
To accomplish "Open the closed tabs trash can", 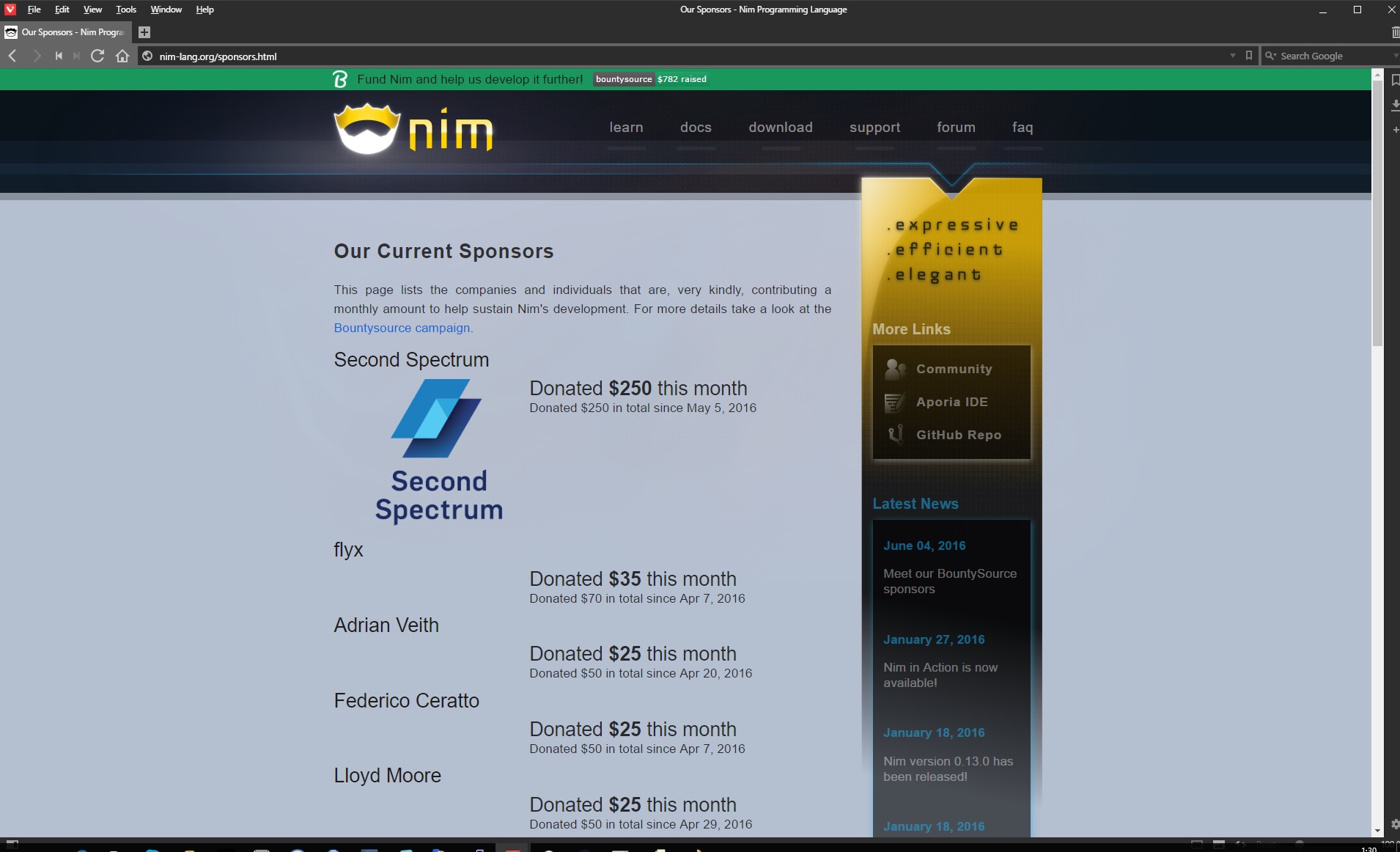I will click(1394, 32).
